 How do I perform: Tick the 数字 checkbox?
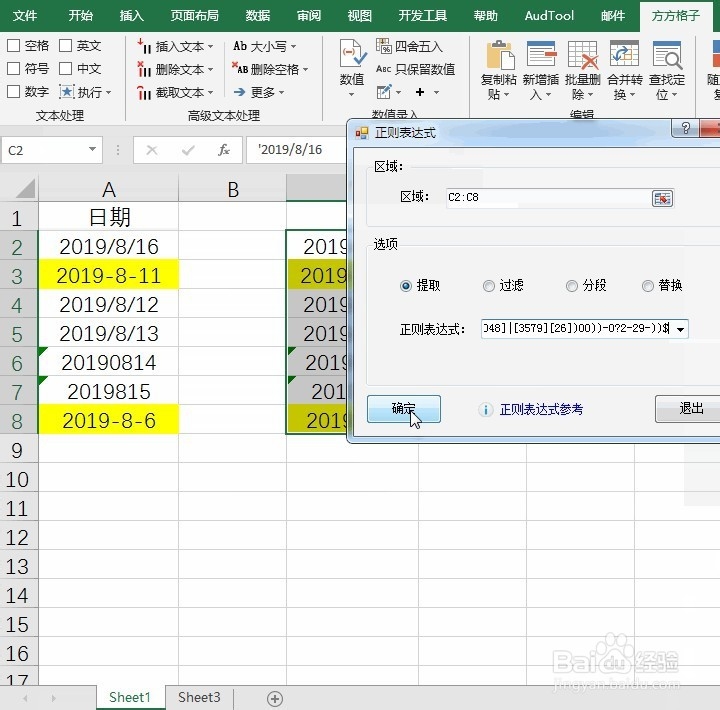pyautogui.click(x=13, y=91)
